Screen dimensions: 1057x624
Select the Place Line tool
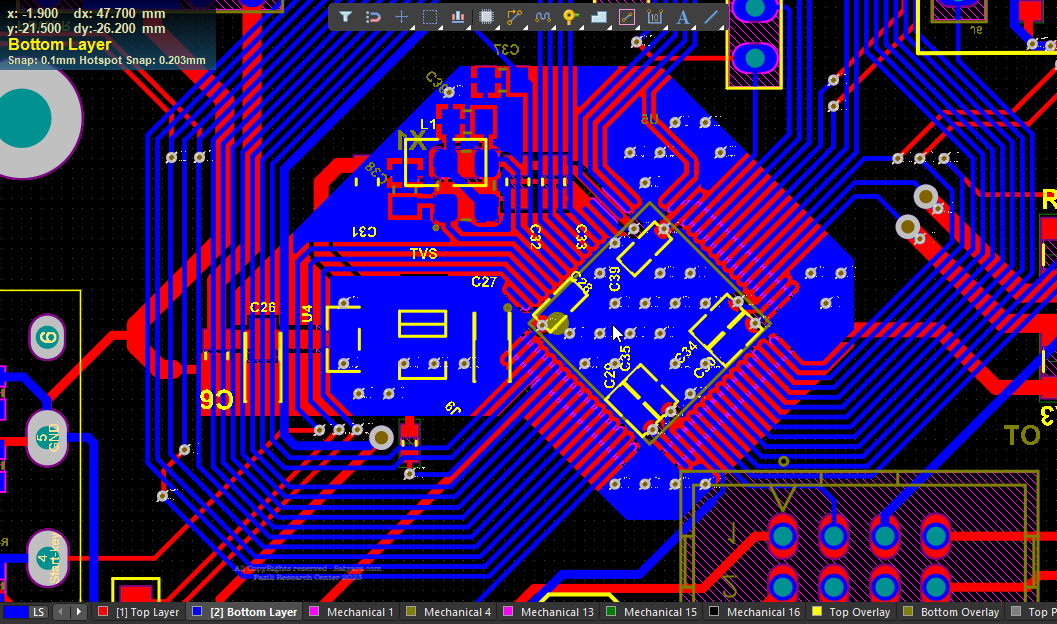pyautogui.click(x=712, y=17)
